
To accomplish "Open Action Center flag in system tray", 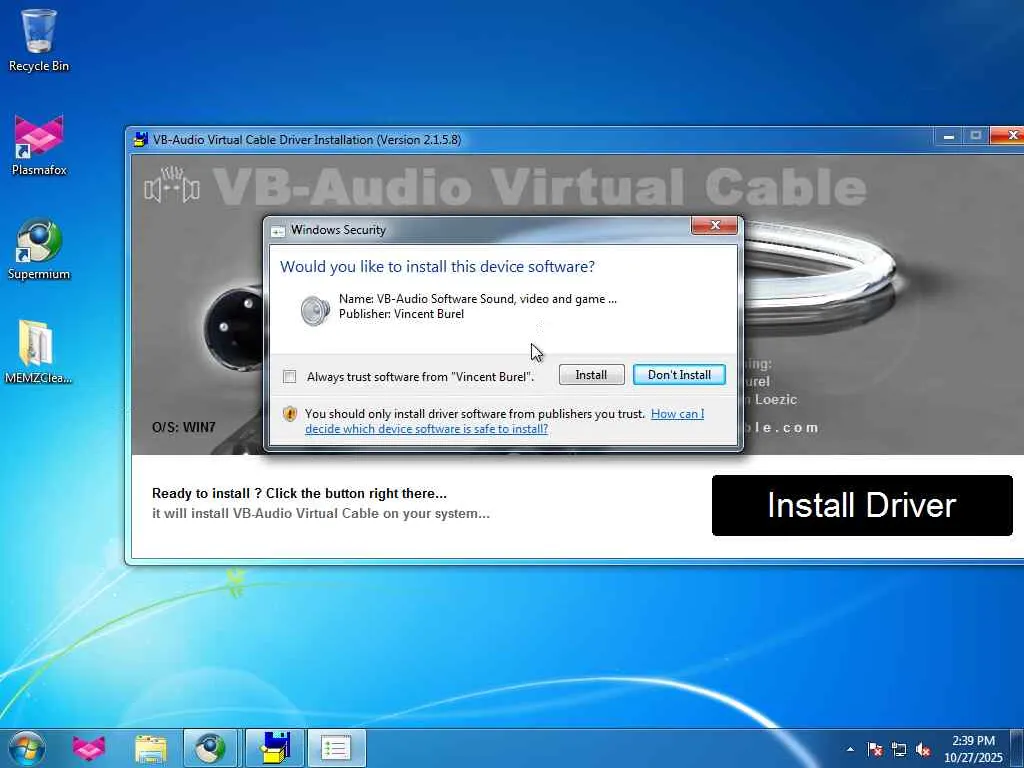I will click(875, 749).
